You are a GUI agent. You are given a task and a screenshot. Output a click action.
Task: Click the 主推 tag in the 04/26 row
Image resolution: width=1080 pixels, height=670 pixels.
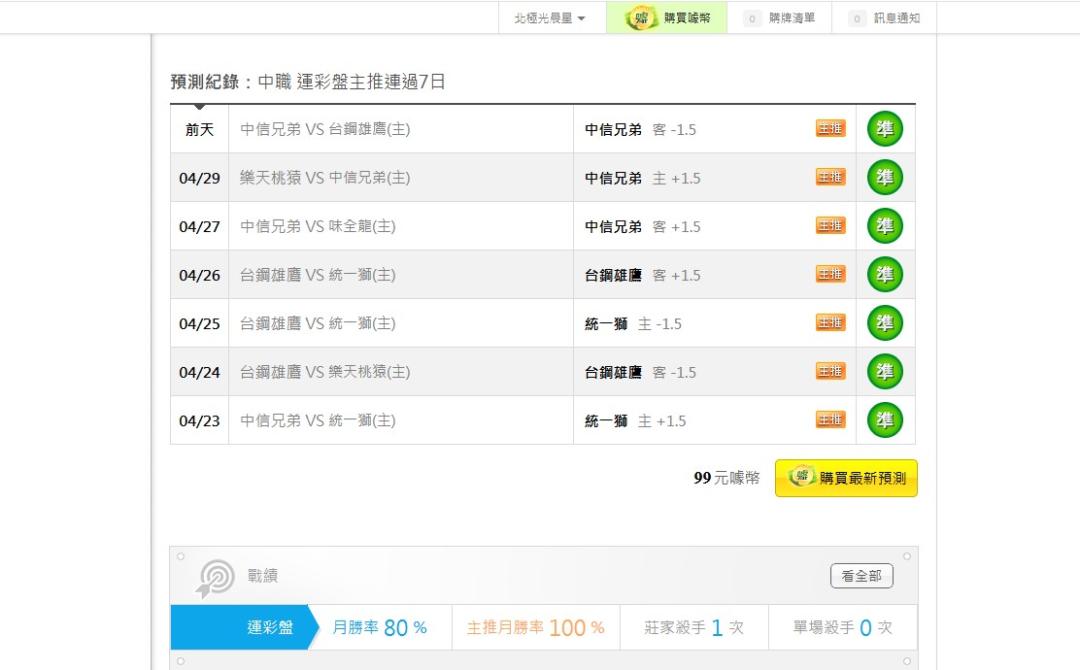click(831, 274)
